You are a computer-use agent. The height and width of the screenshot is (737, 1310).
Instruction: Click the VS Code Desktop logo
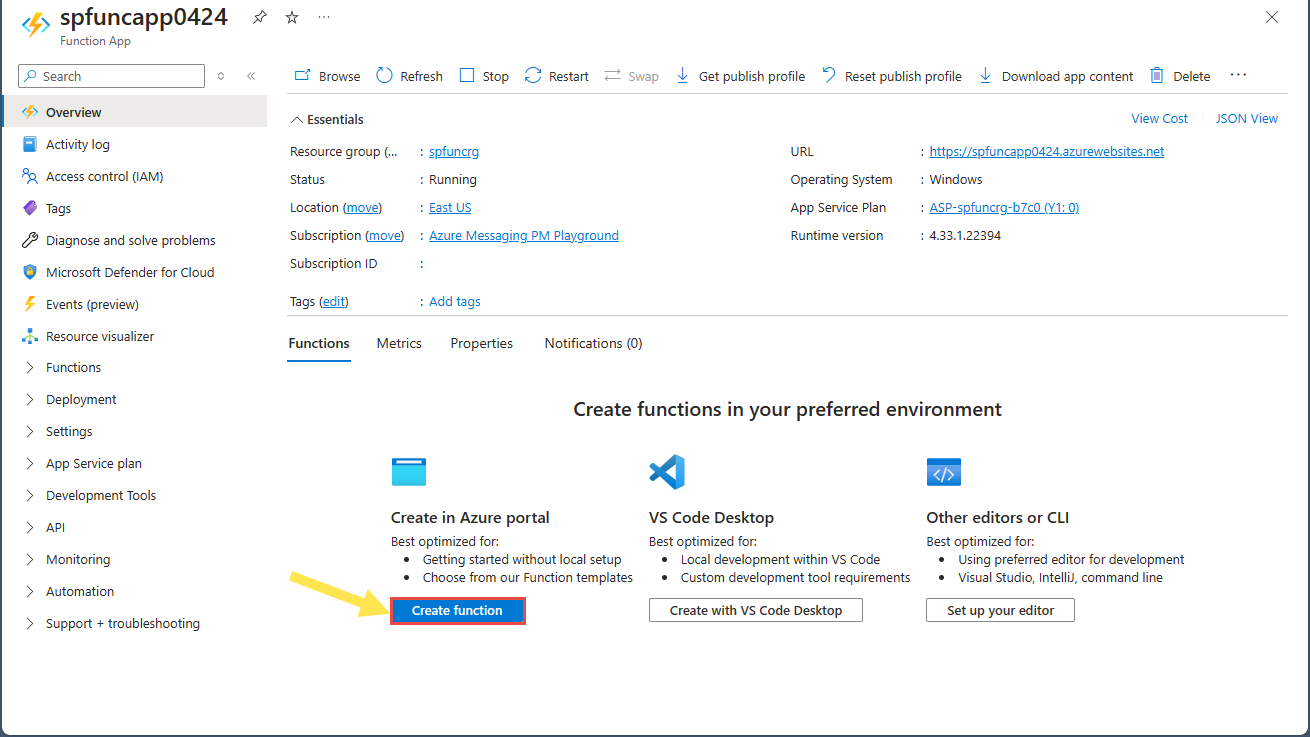(x=667, y=472)
